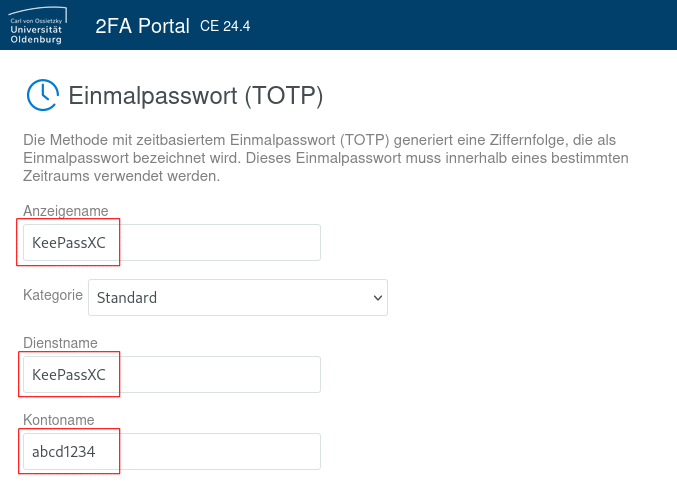Expand Kategorie using its chevron arrow
Viewport: 677px width, 485px height.
pyautogui.click(x=377, y=297)
